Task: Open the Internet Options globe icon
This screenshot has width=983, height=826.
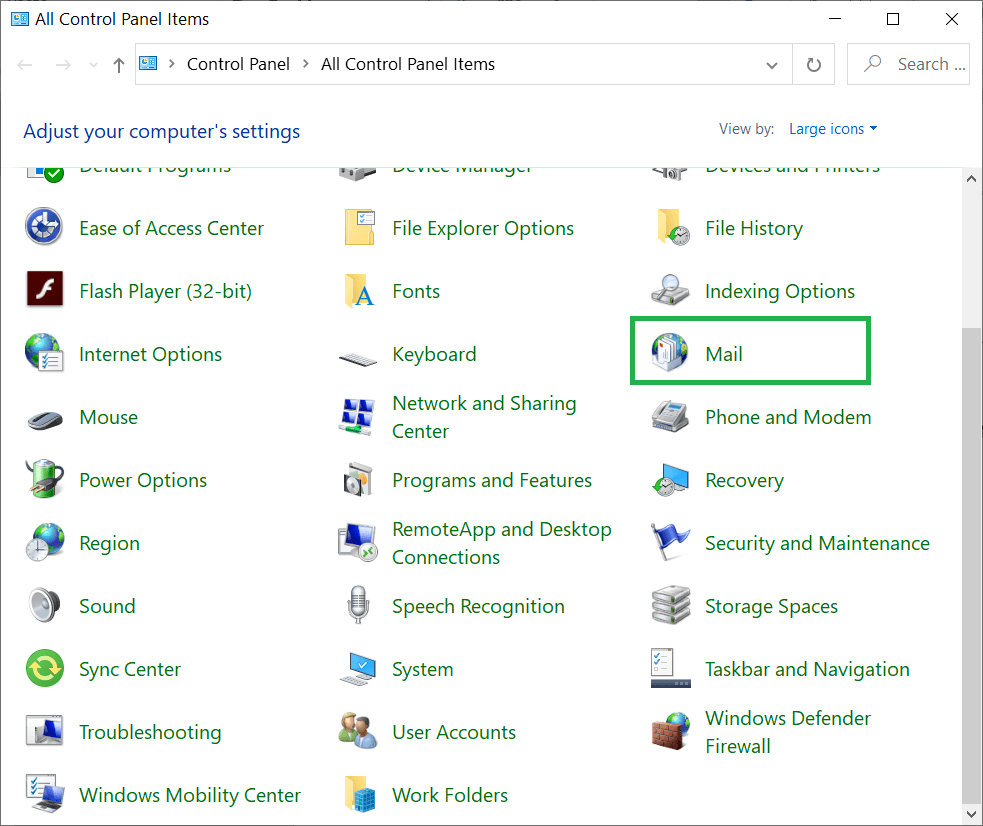Action: [x=44, y=353]
